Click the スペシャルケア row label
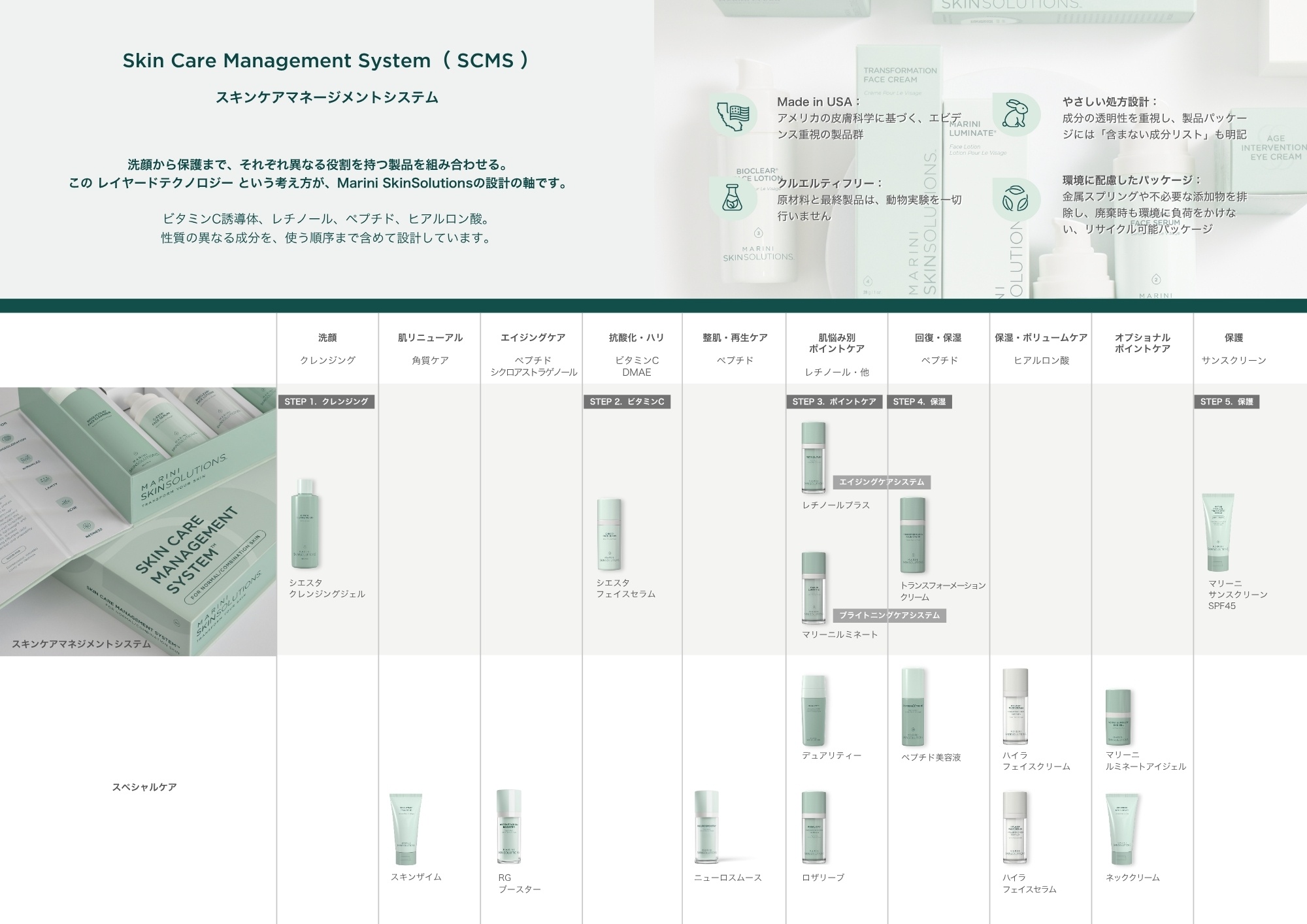 coord(144,787)
